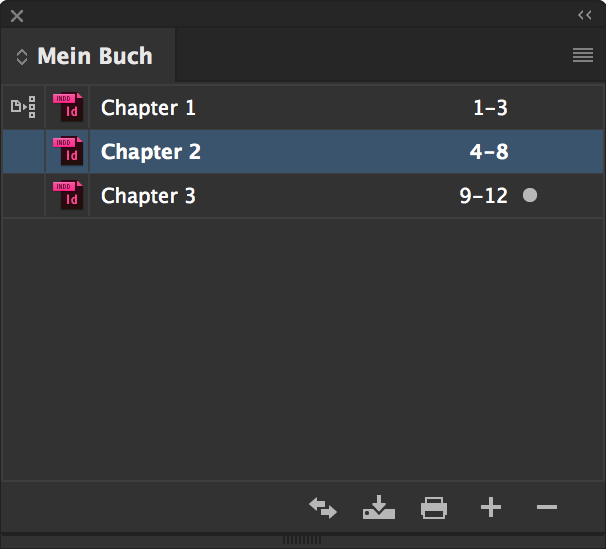Add documents with the plus icon

(x=491, y=507)
